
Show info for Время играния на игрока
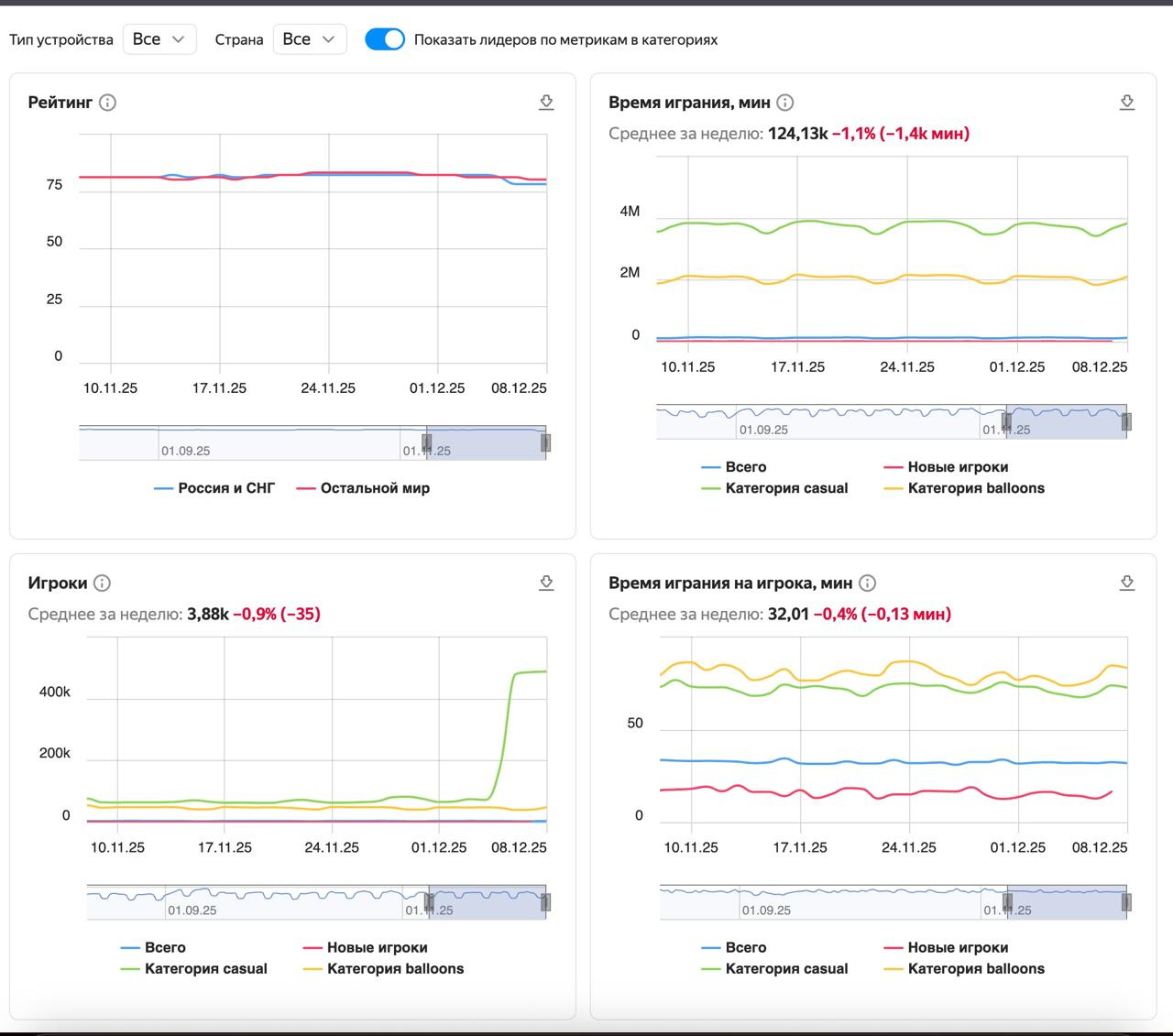(867, 583)
